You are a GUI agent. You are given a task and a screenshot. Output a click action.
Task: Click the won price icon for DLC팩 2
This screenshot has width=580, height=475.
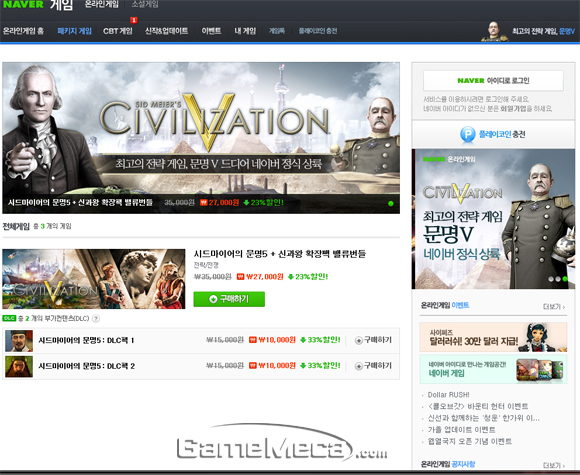(x=253, y=366)
